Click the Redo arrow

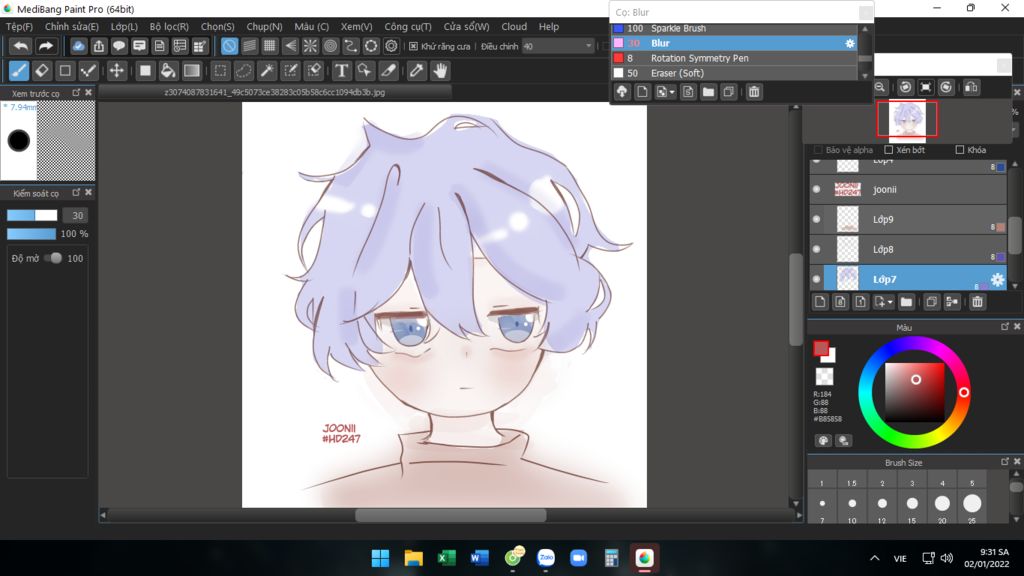46,46
